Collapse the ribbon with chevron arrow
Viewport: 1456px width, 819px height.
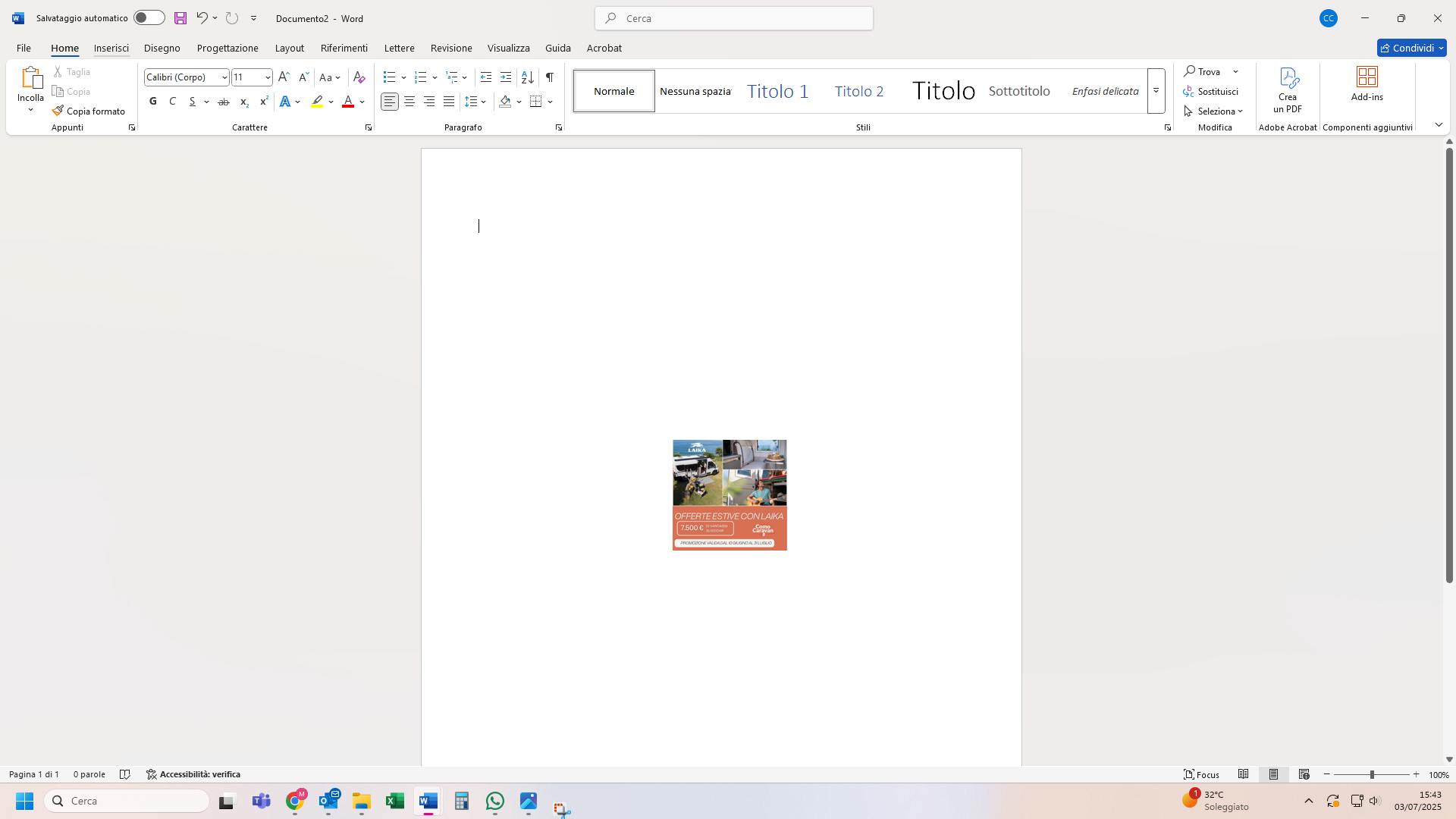tap(1439, 124)
